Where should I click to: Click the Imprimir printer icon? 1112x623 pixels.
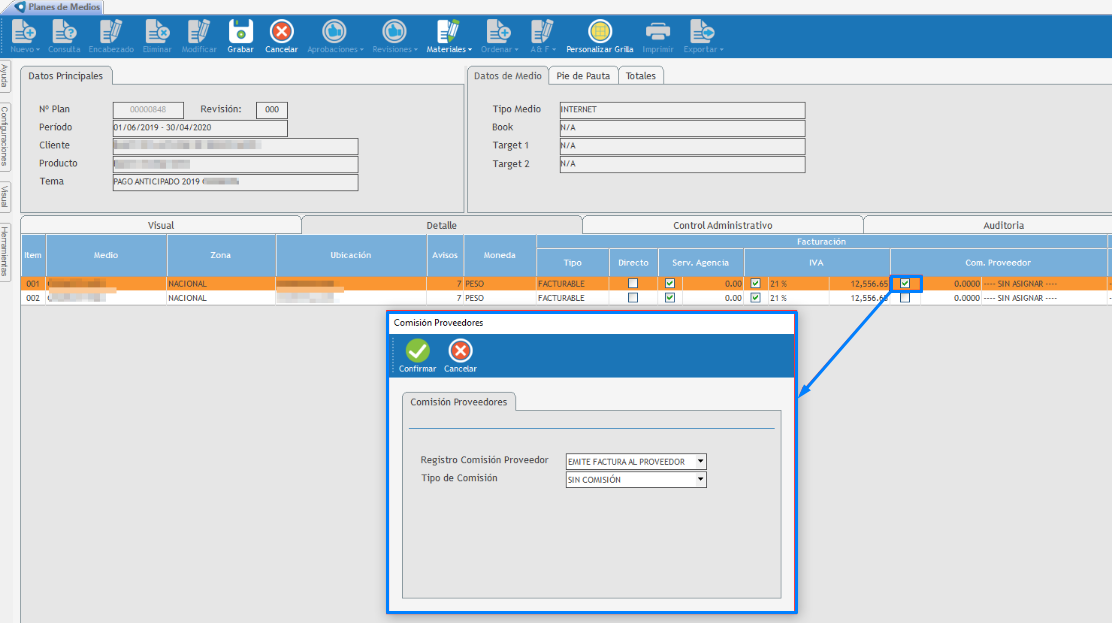(x=657, y=32)
